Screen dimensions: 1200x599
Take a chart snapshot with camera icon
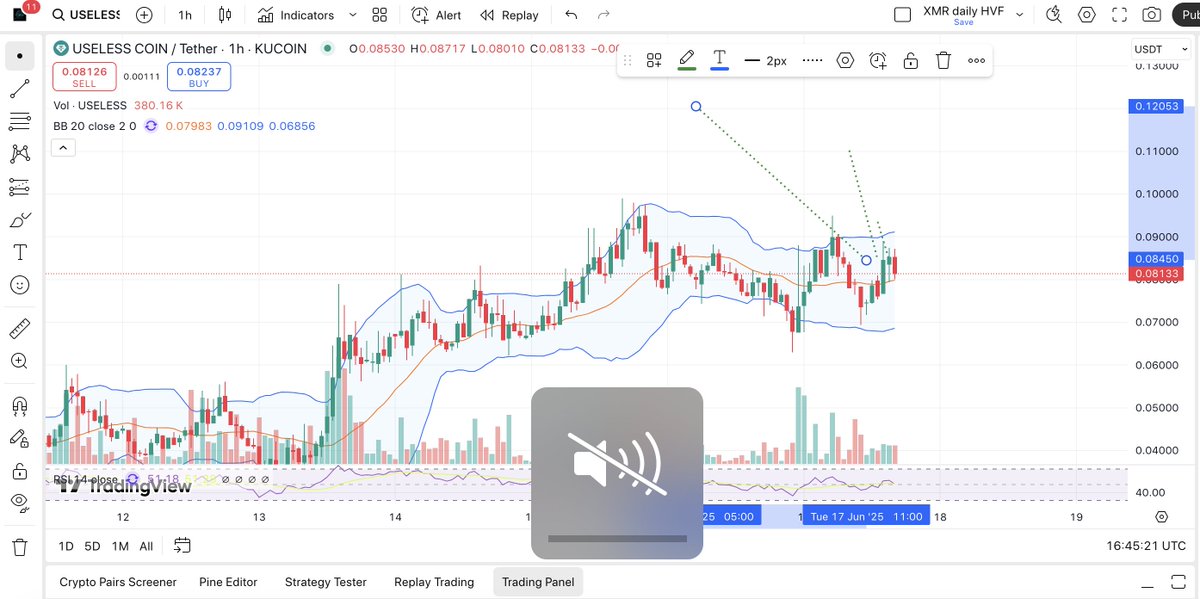pyautogui.click(x=1152, y=15)
